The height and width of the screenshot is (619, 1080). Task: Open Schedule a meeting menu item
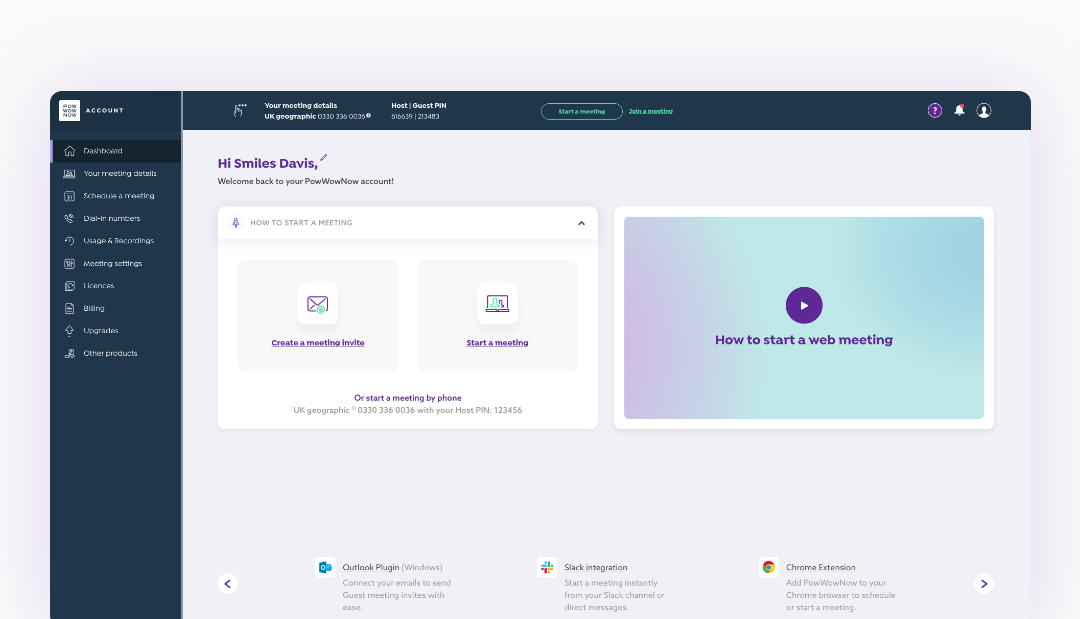click(x=116, y=196)
